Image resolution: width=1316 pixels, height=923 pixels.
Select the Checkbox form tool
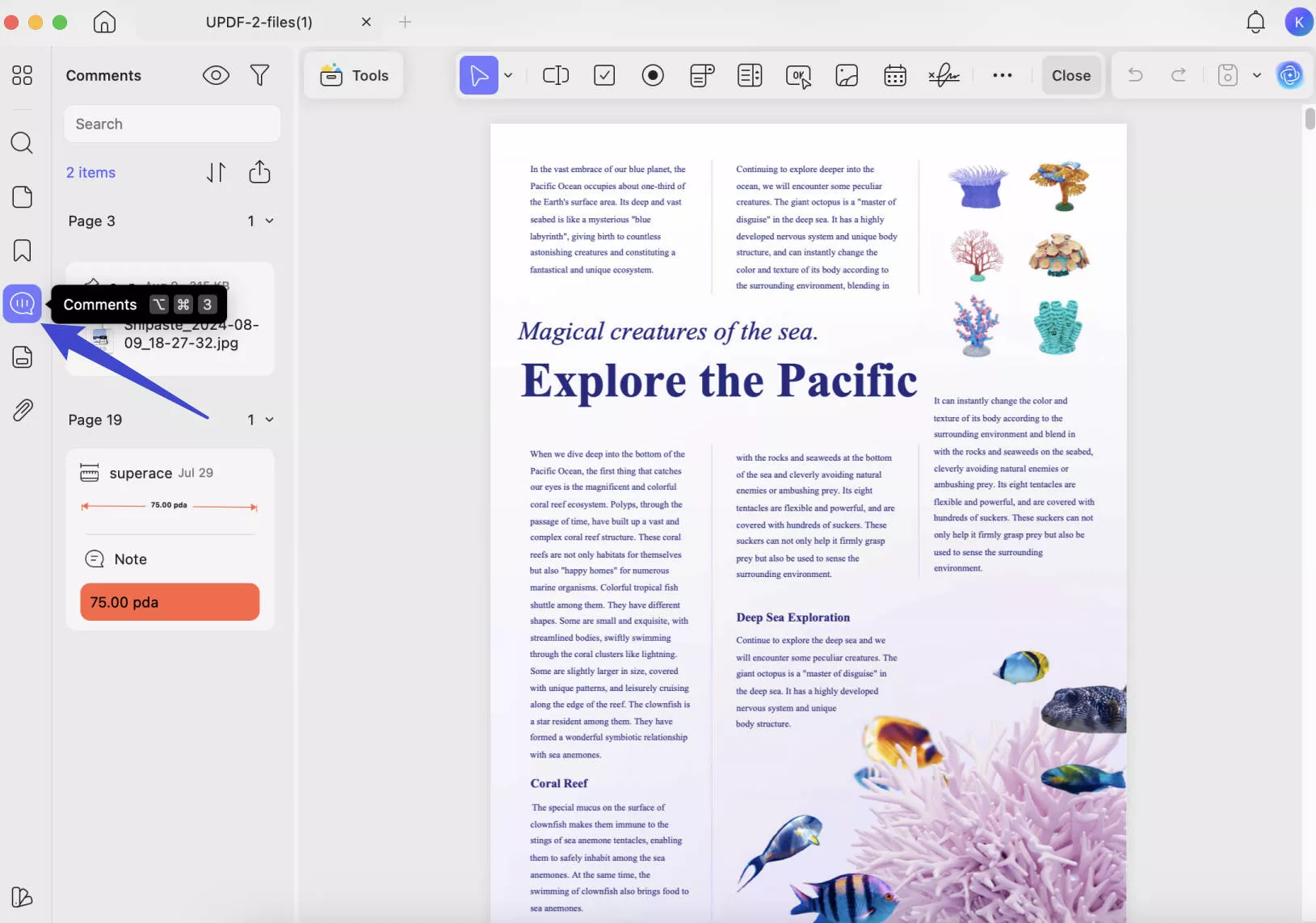click(x=604, y=75)
